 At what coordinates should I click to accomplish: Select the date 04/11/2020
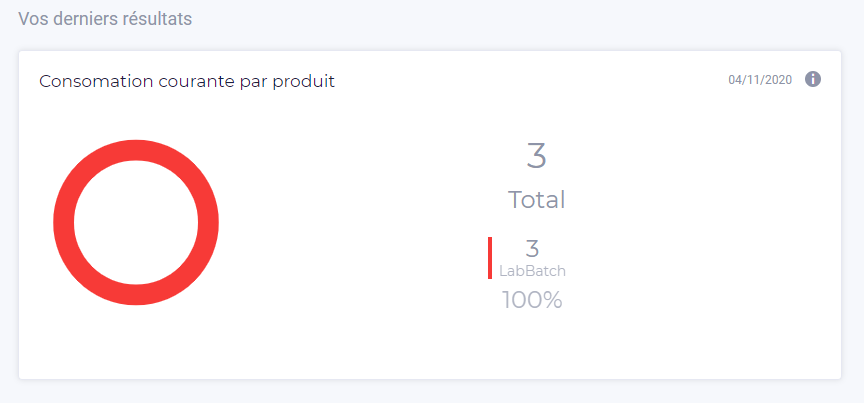click(x=760, y=80)
